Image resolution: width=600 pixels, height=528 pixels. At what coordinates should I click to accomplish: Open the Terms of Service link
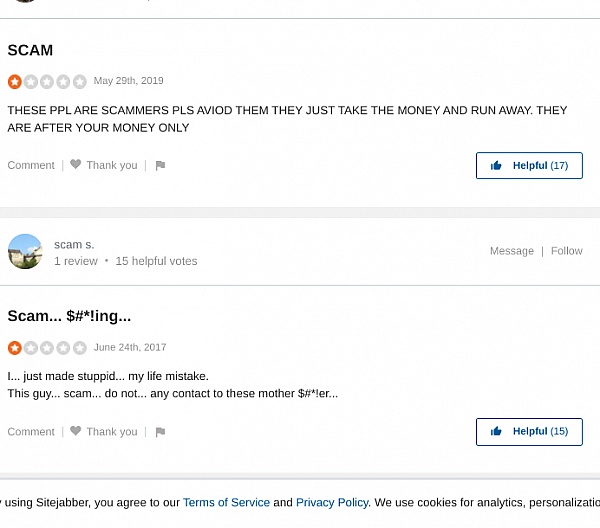tap(226, 503)
